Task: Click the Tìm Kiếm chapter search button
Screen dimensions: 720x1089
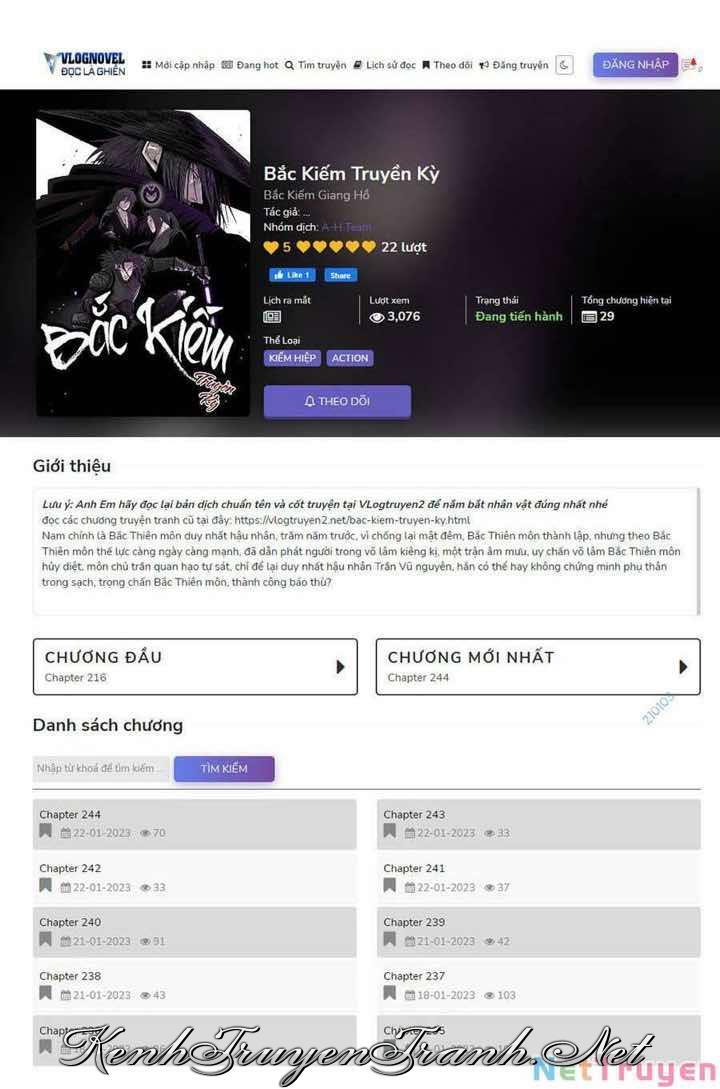Action: click(x=224, y=768)
